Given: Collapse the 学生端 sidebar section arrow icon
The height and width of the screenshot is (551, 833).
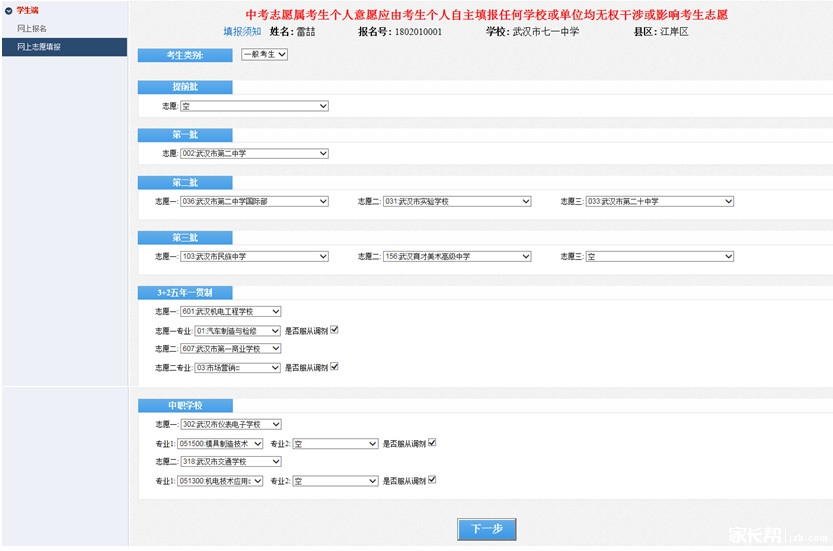Looking at the screenshot, I should click(8, 10).
